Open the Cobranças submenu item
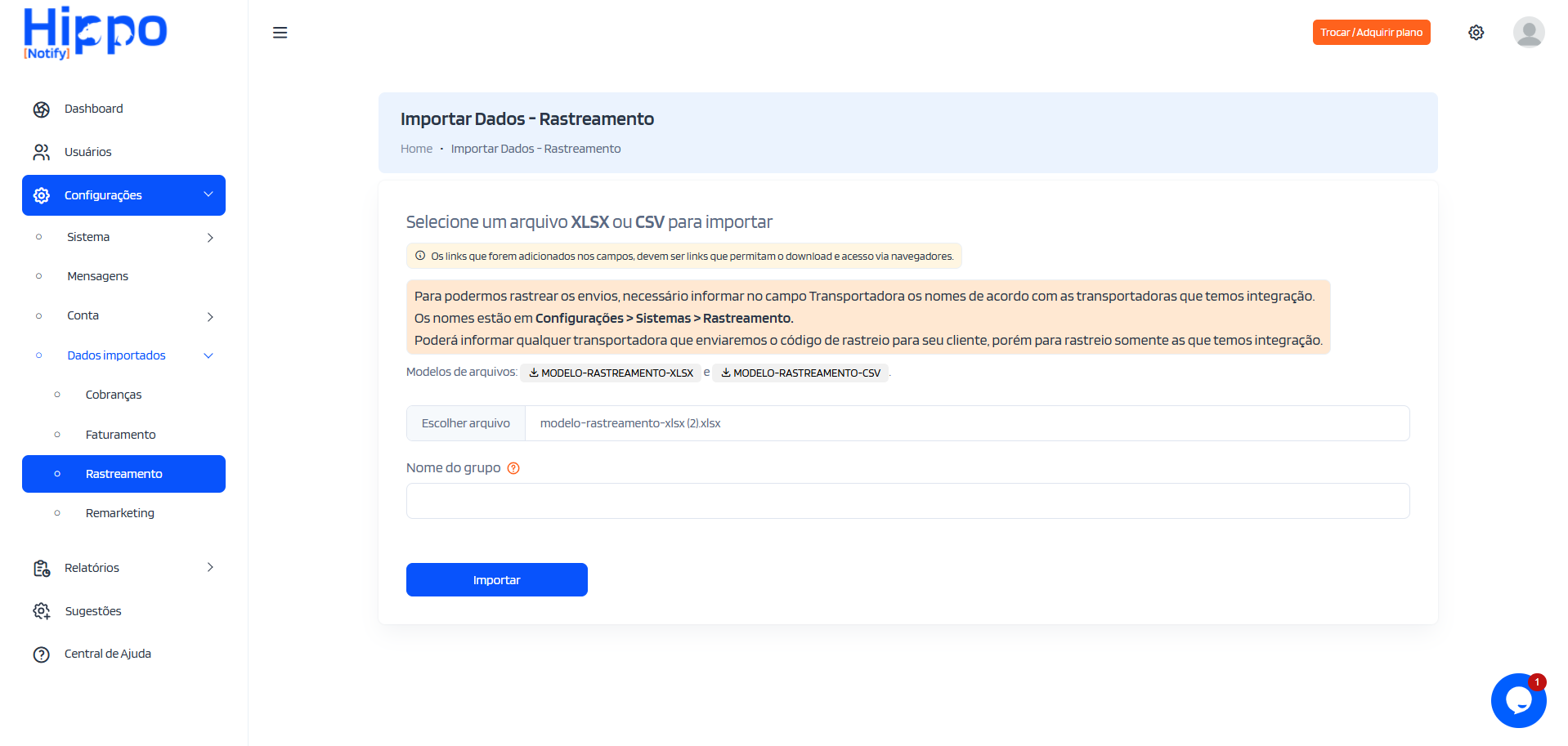The width and height of the screenshot is (1568, 746). (x=123, y=395)
